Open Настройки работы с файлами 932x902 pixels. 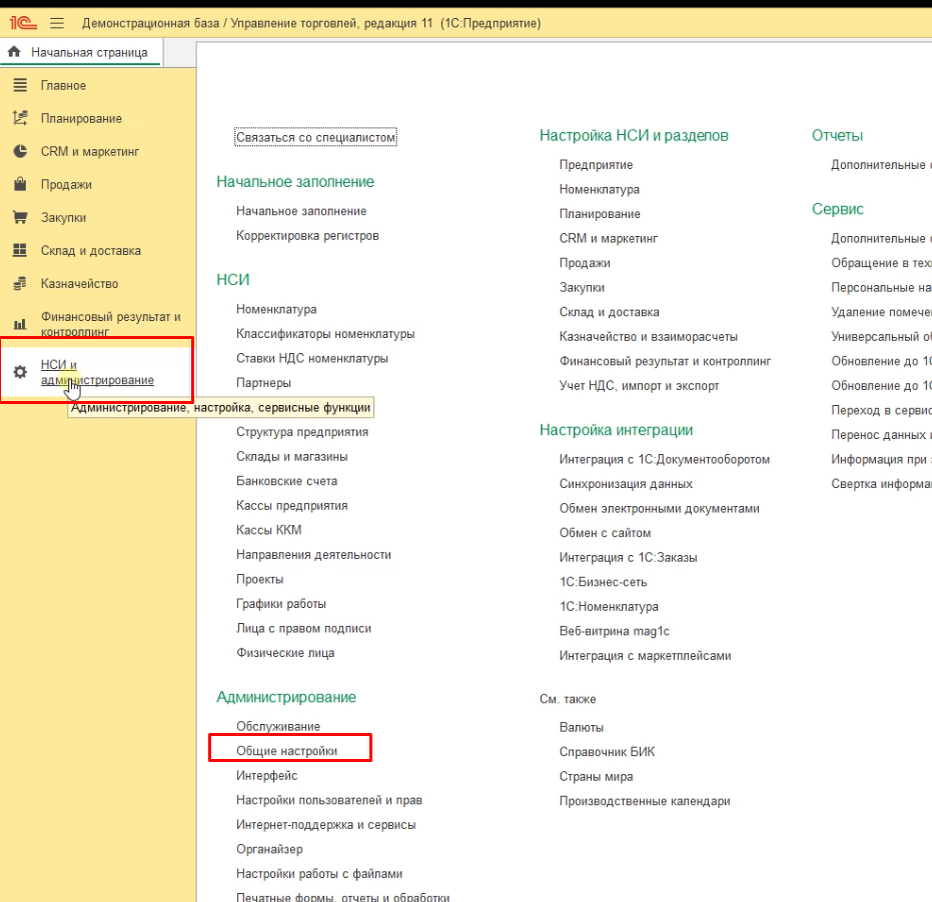point(319,873)
